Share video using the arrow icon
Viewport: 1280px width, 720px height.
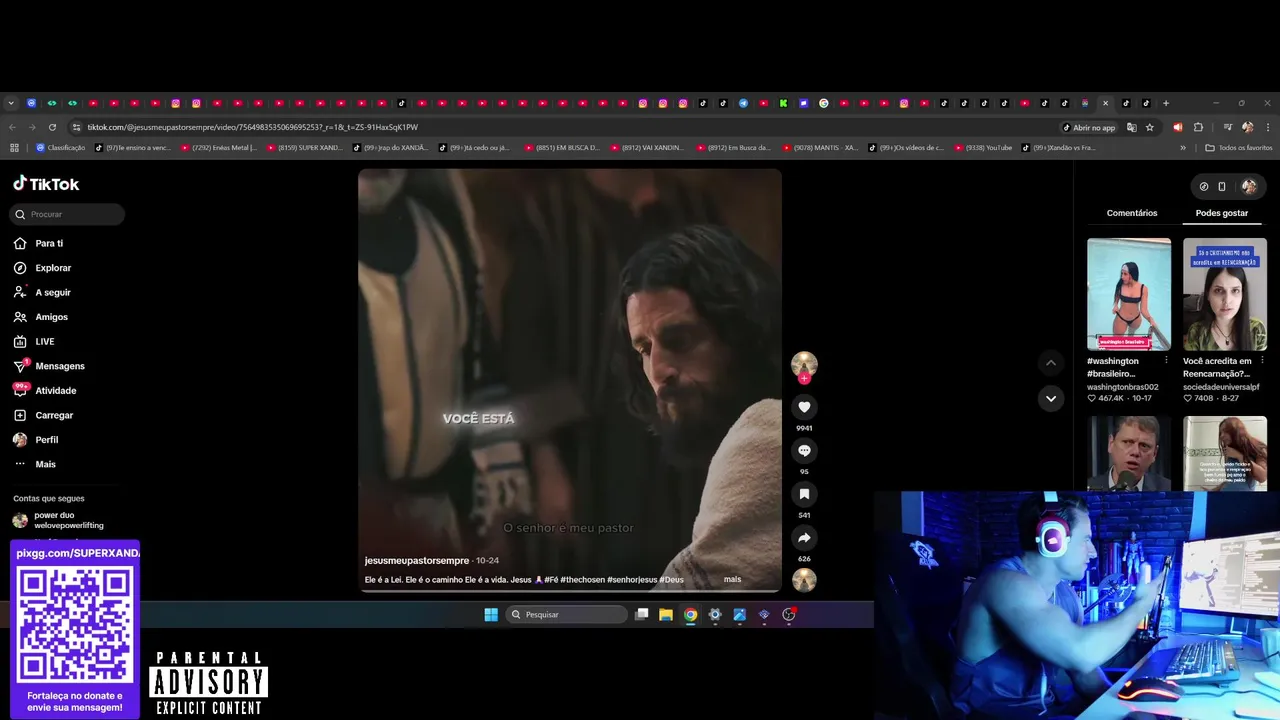coord(804,538)
